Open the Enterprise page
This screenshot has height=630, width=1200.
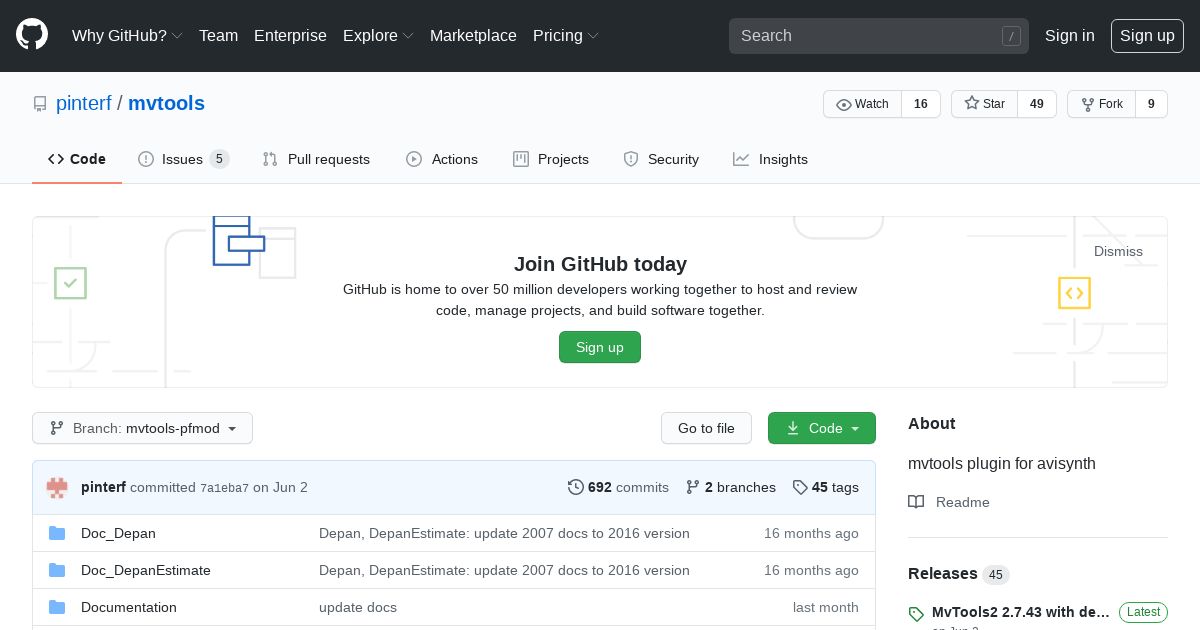290,35
